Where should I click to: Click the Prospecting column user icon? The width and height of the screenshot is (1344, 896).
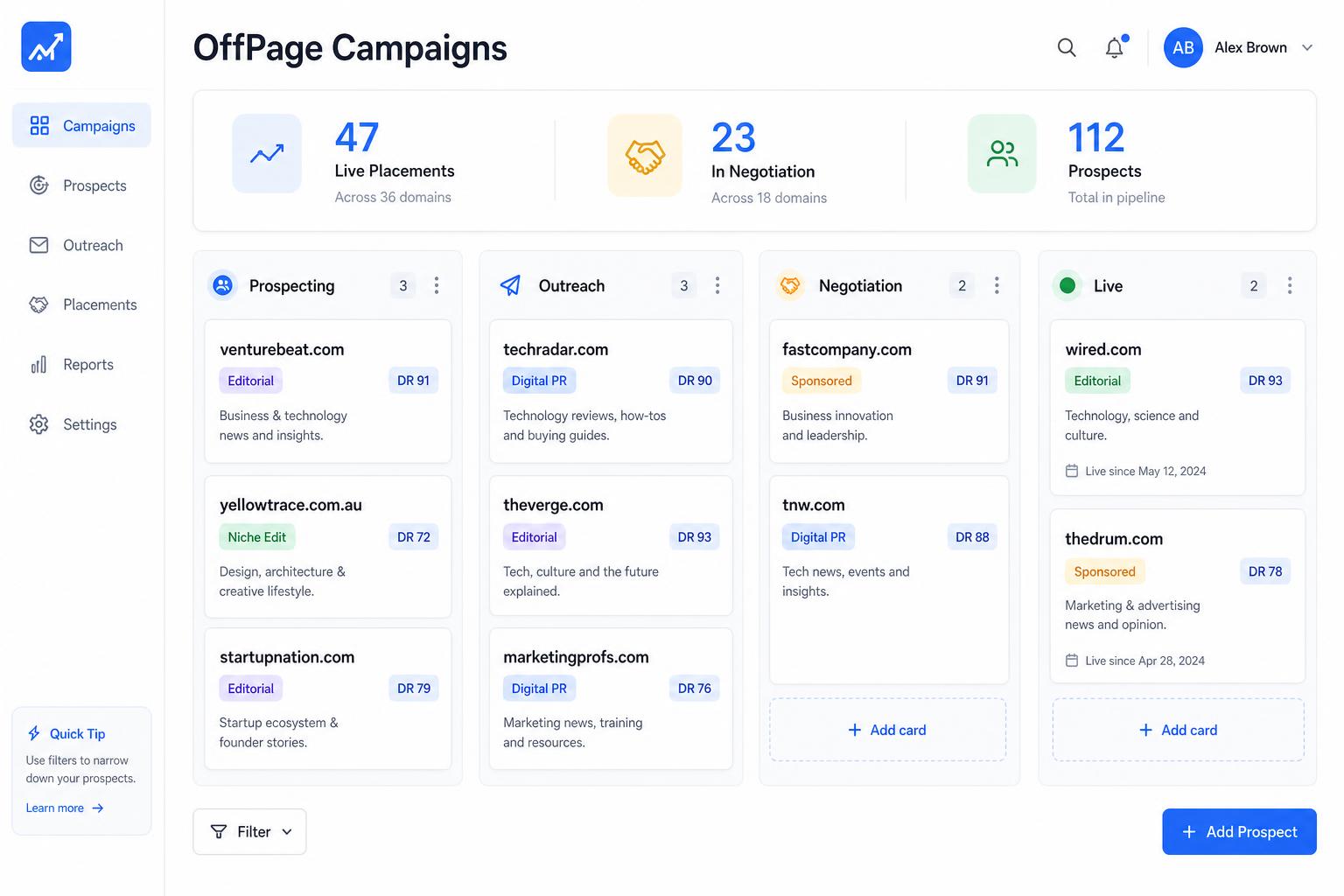[x=223, y=285]
